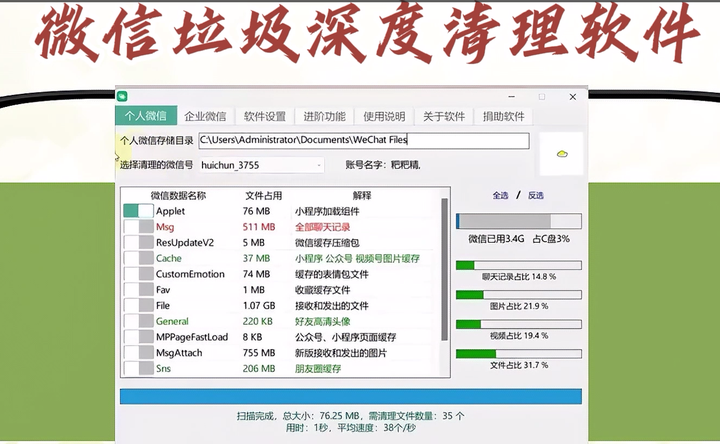The height and width of the screenshot is (444, 720).
Task: Toggle the MPPageFastLoad row switch
Action: pos(138,337)
